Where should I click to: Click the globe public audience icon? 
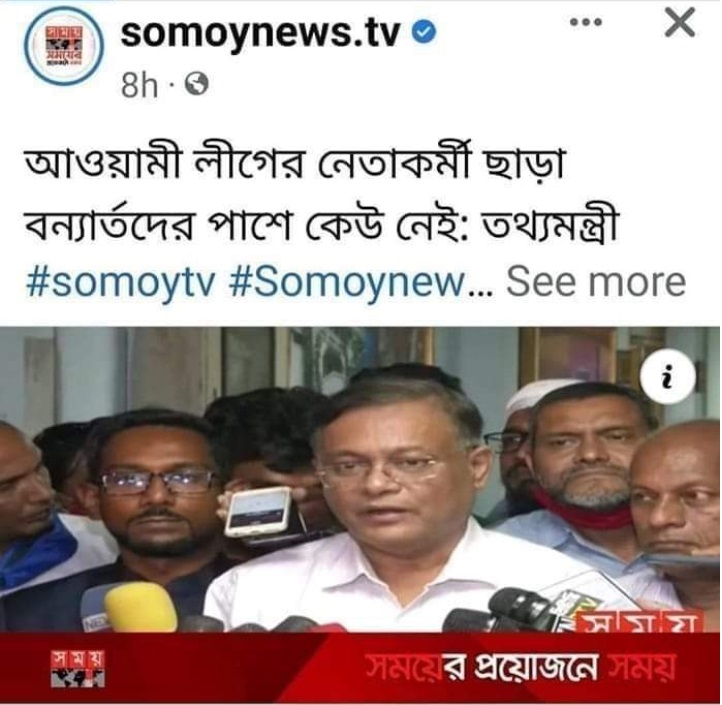tap(197, 84)
